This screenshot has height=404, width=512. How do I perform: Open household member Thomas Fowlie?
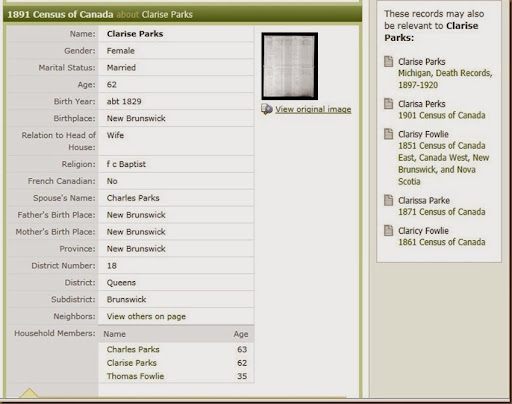tap(135, 376)
